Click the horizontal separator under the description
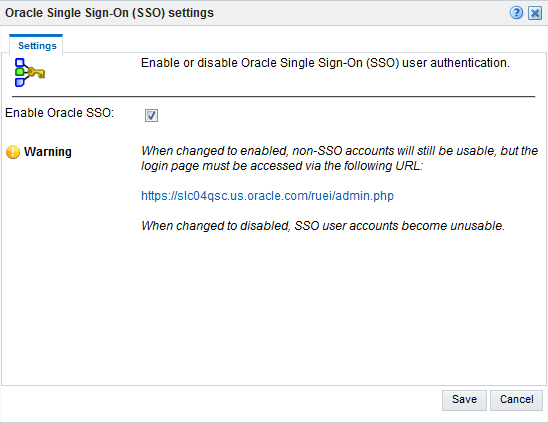The image size is (548, 423). pos(274,96)
